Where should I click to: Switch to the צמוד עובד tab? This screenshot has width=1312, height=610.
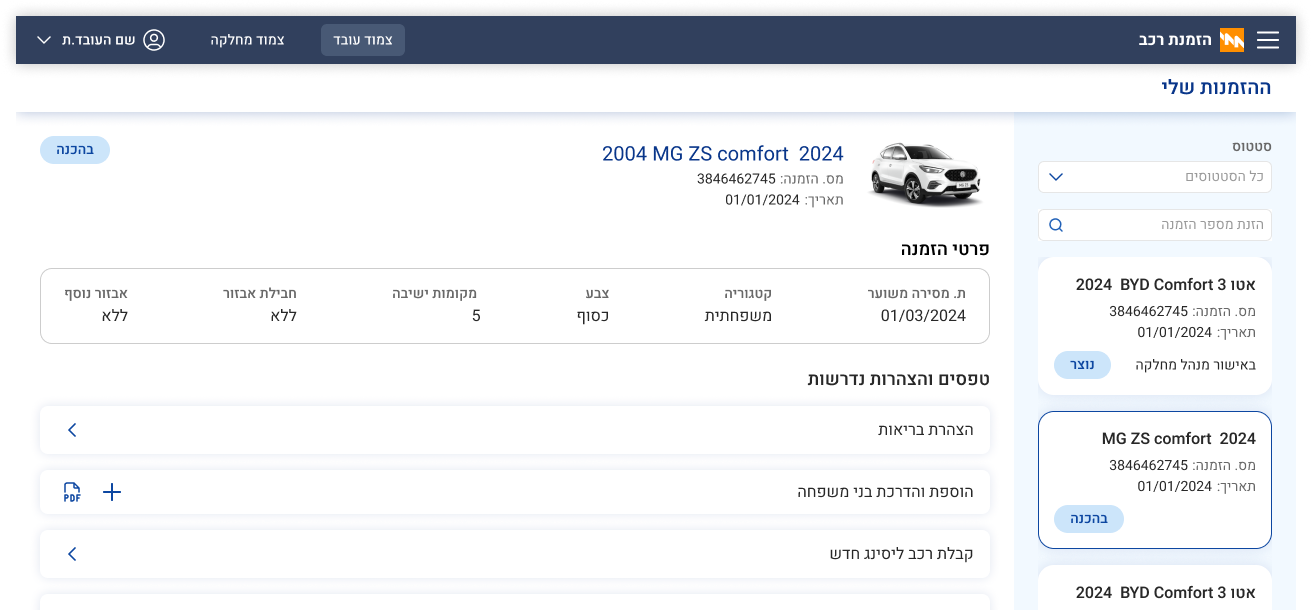pos(362,40)
